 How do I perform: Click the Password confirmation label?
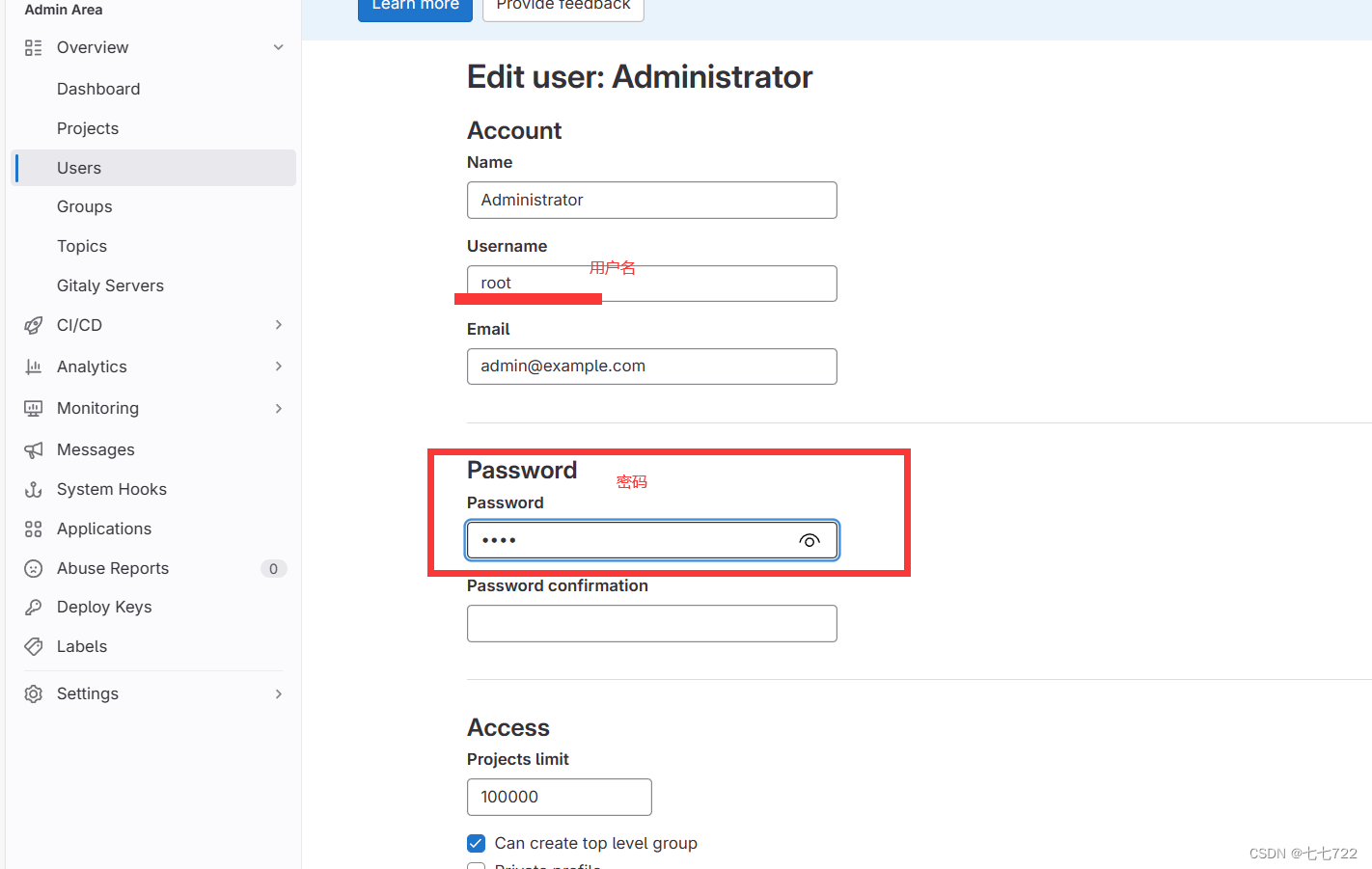(558, 585)
